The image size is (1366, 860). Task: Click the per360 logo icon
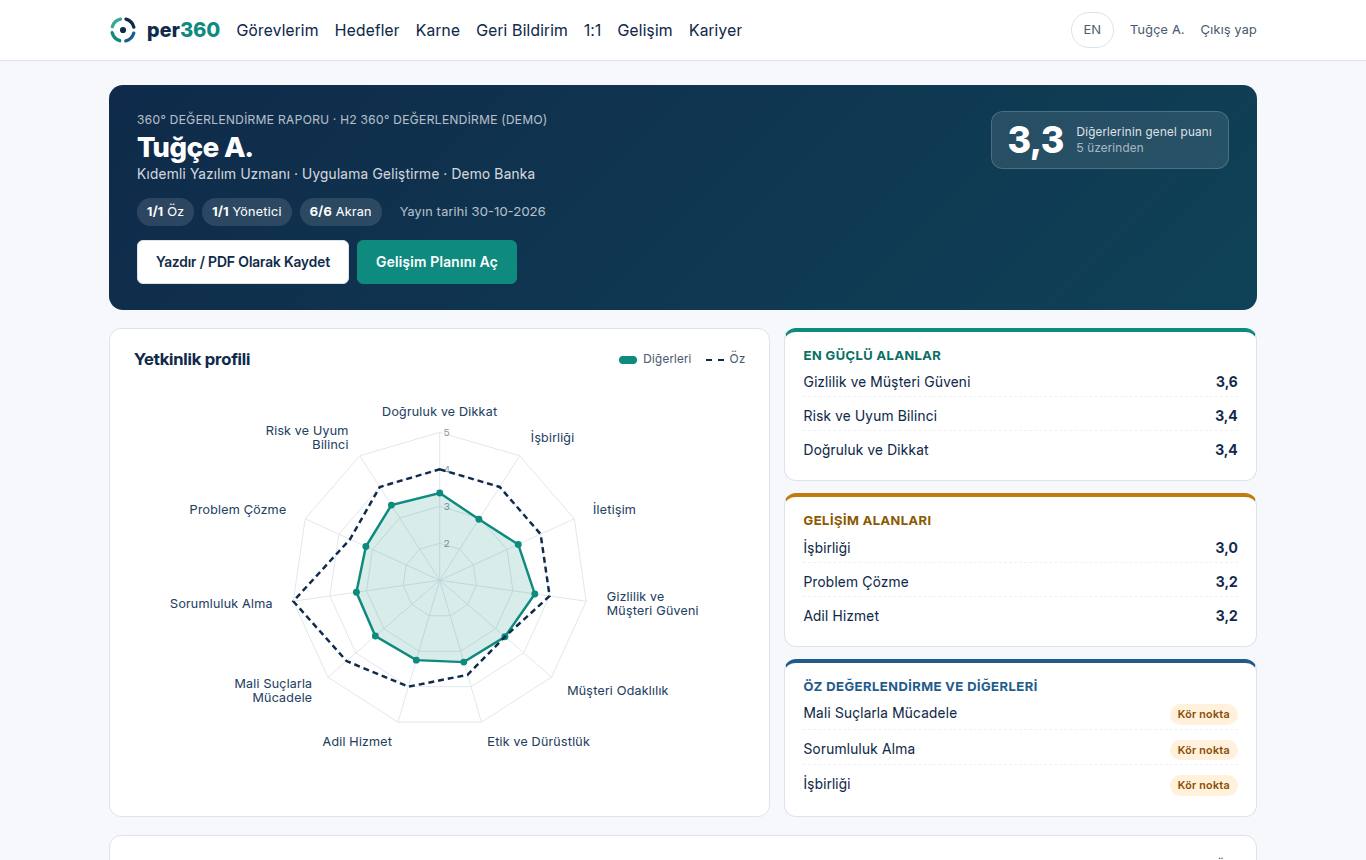click(122, 30)
